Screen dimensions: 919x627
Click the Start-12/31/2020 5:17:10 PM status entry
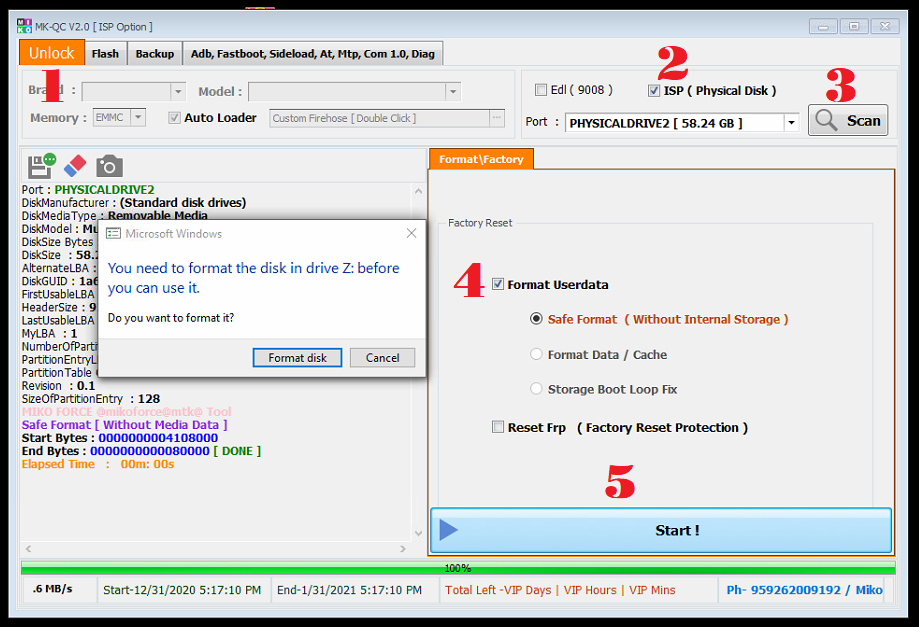tap(182, 590)
